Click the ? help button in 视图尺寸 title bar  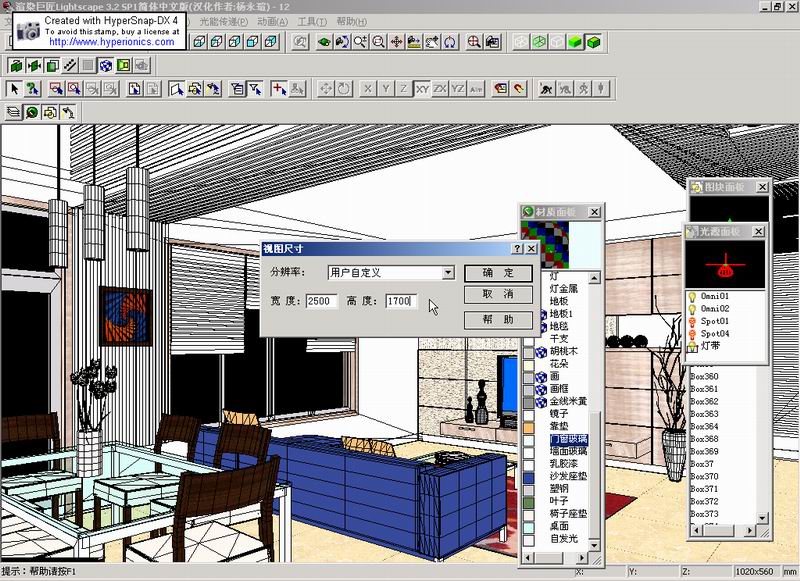517,248
